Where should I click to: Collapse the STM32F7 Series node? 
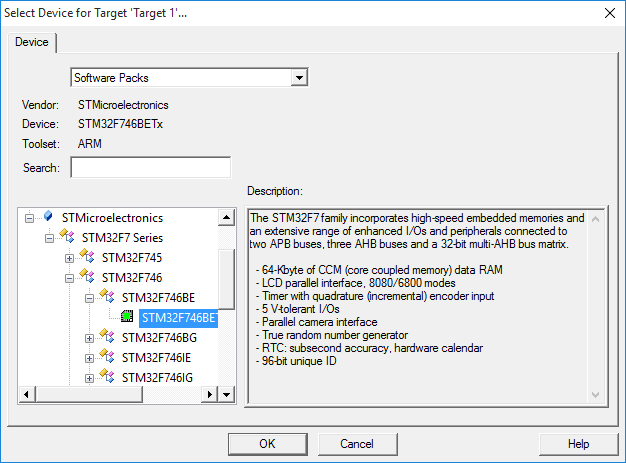click(x=50, y=238)
